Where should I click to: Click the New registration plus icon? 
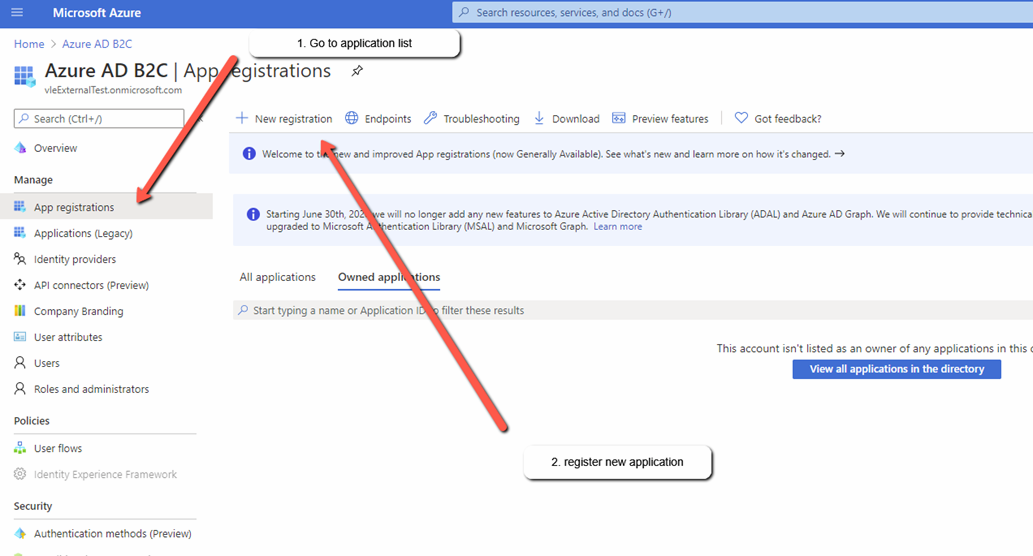[242, 118]
